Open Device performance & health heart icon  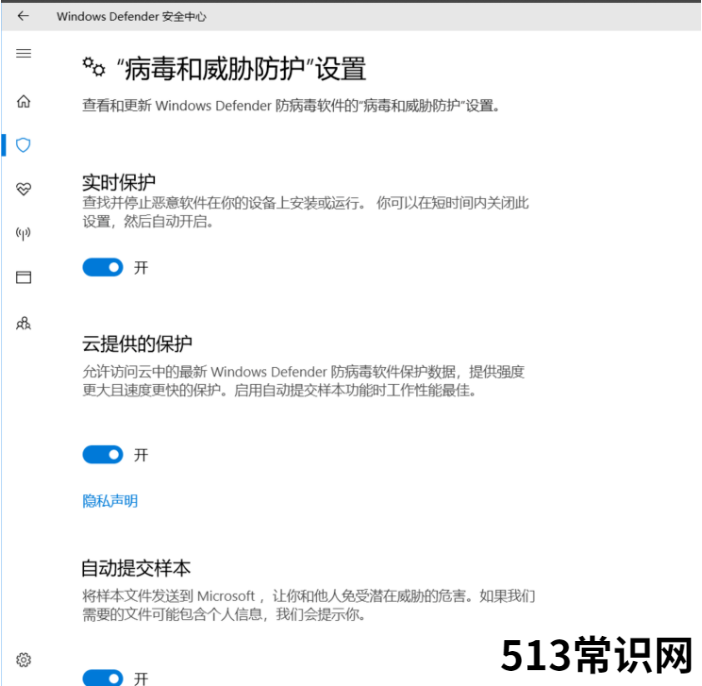24,189
